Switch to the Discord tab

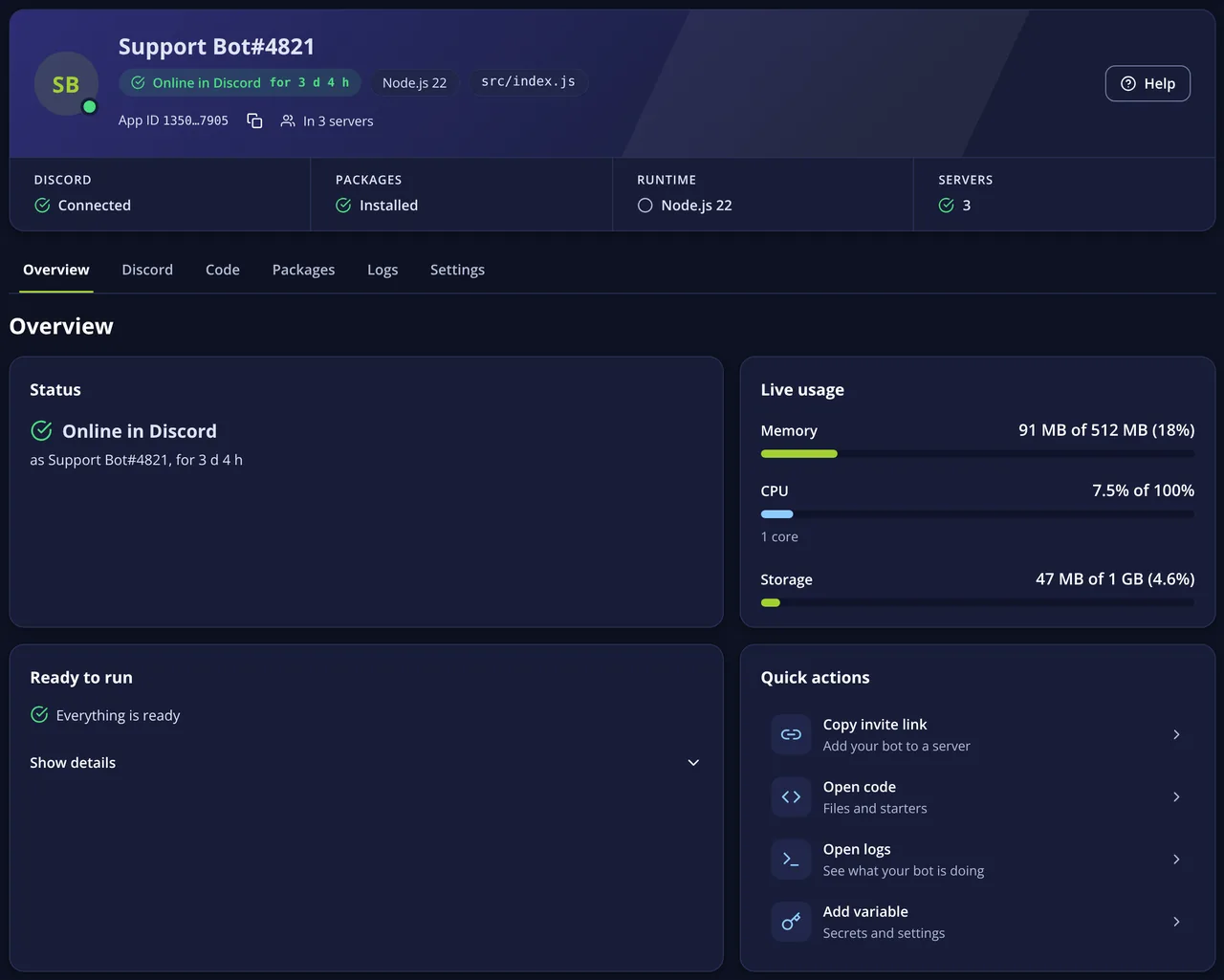[147, 270]
